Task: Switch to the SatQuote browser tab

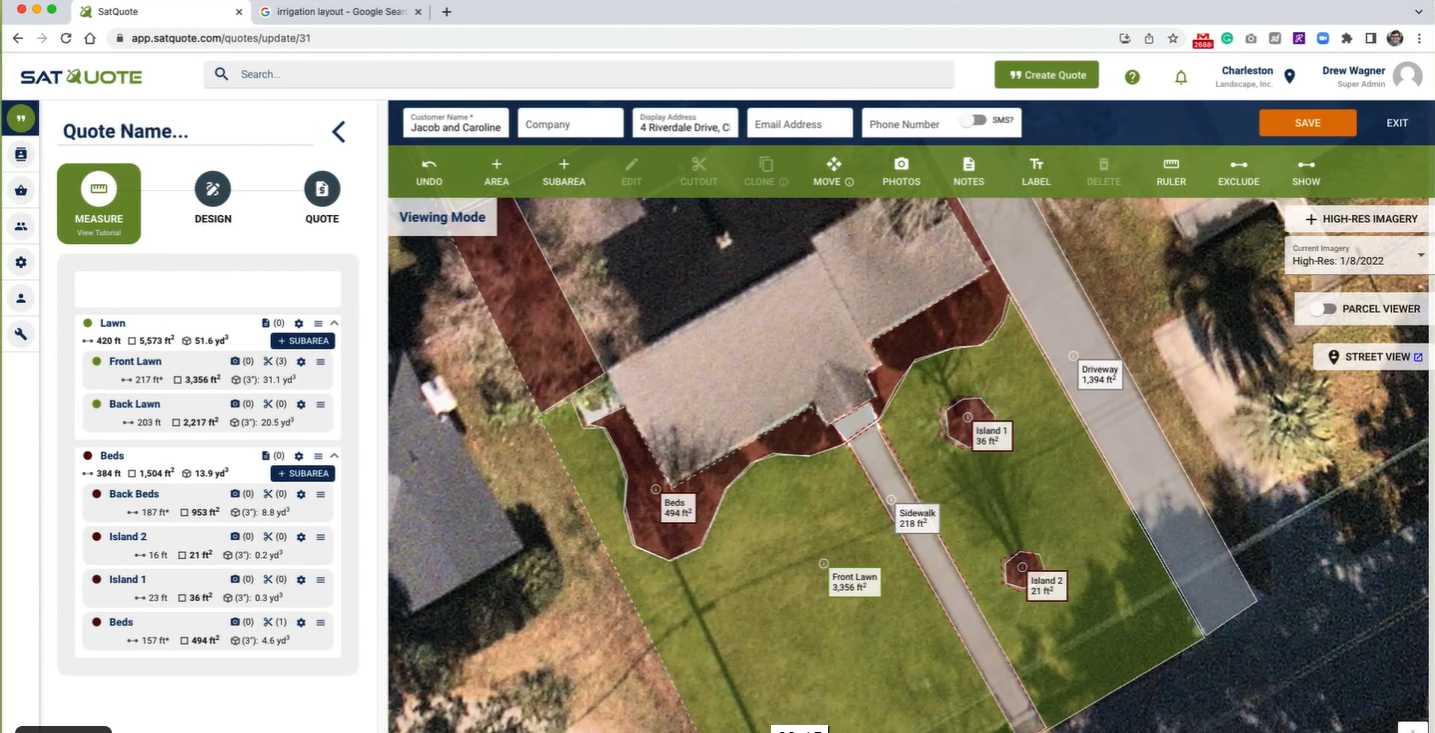Action: coord(161,12)
